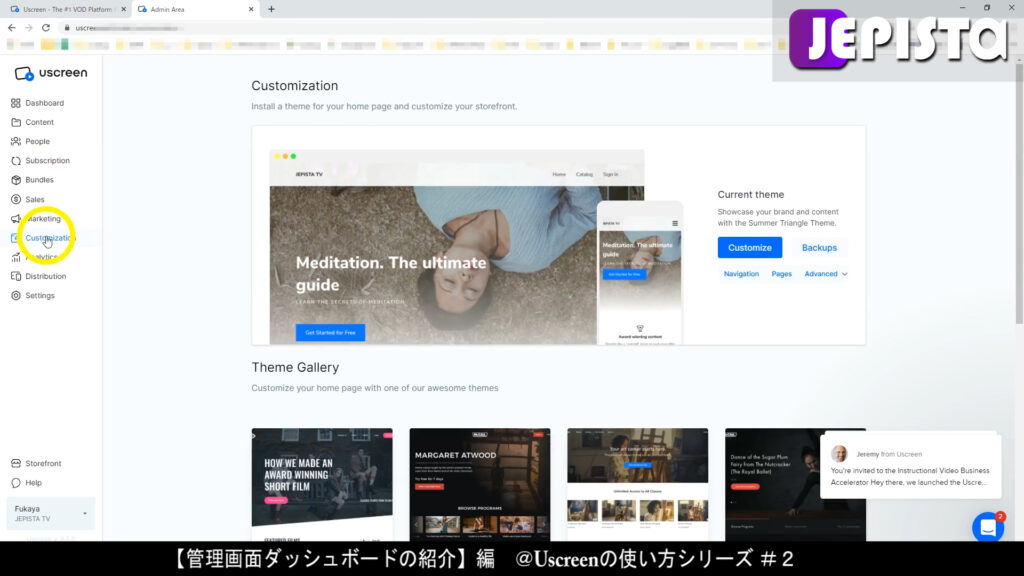Viewport: 1024px width, 576px height.
Task: Open the Content menu item
Action: point(39,122)
